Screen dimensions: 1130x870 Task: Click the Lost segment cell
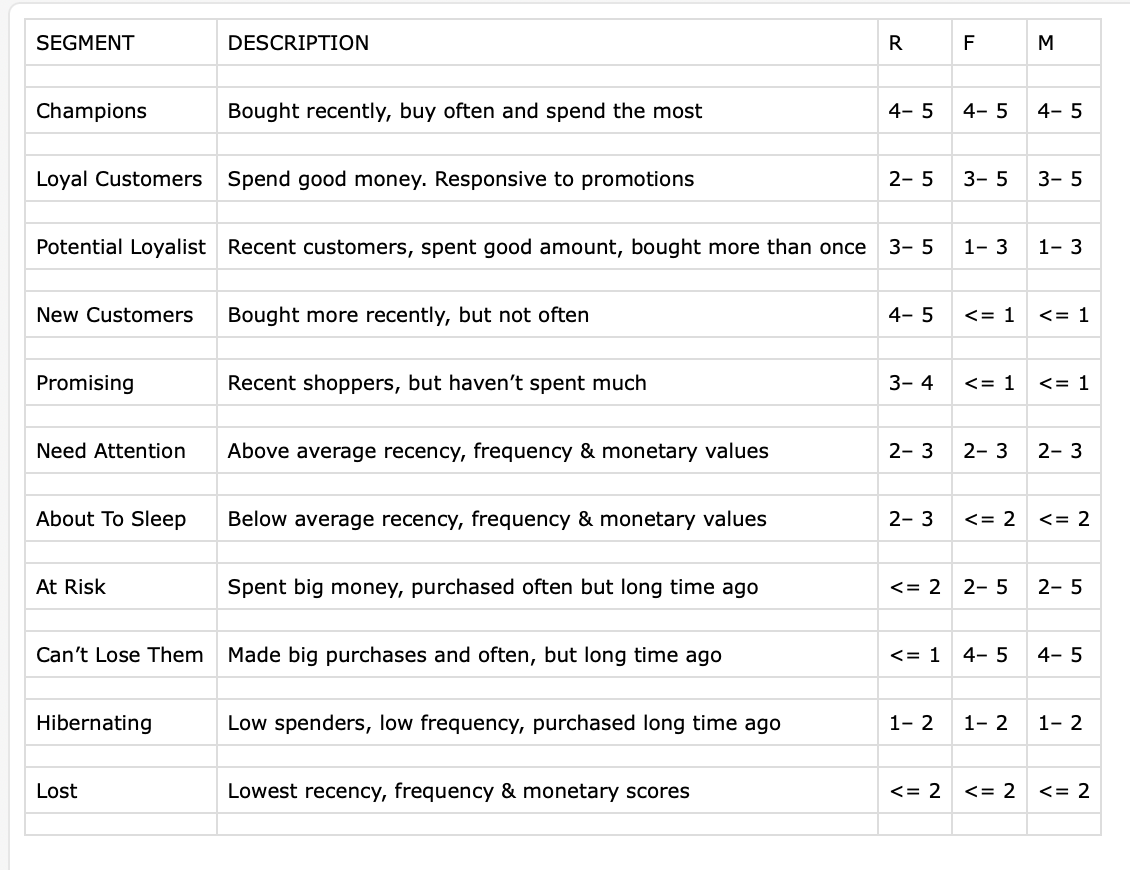(x=57, y=791)
